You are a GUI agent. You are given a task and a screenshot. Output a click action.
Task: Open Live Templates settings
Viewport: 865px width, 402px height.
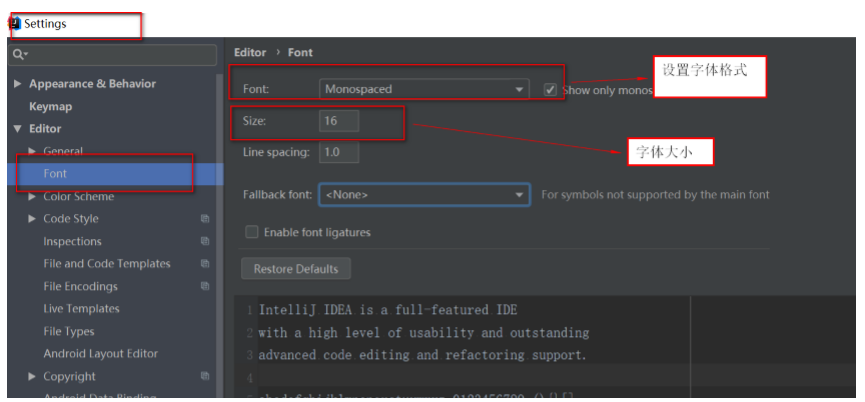pyautogui.click(x=81, y=309)
